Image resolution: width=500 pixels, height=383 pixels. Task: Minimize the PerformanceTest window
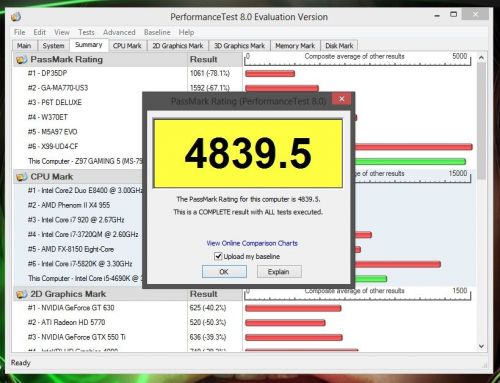point(437,15)
